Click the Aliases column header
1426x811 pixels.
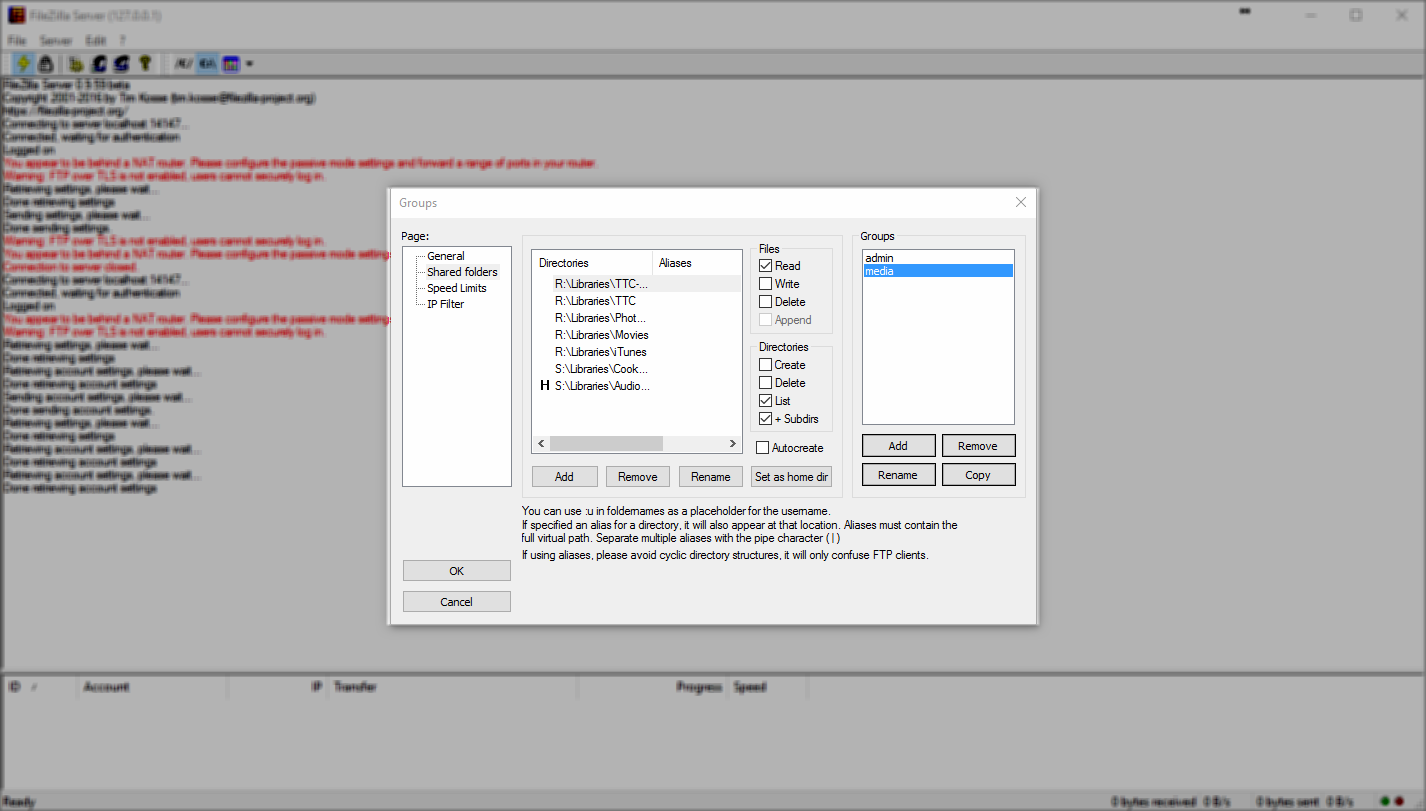coord(697,263)
